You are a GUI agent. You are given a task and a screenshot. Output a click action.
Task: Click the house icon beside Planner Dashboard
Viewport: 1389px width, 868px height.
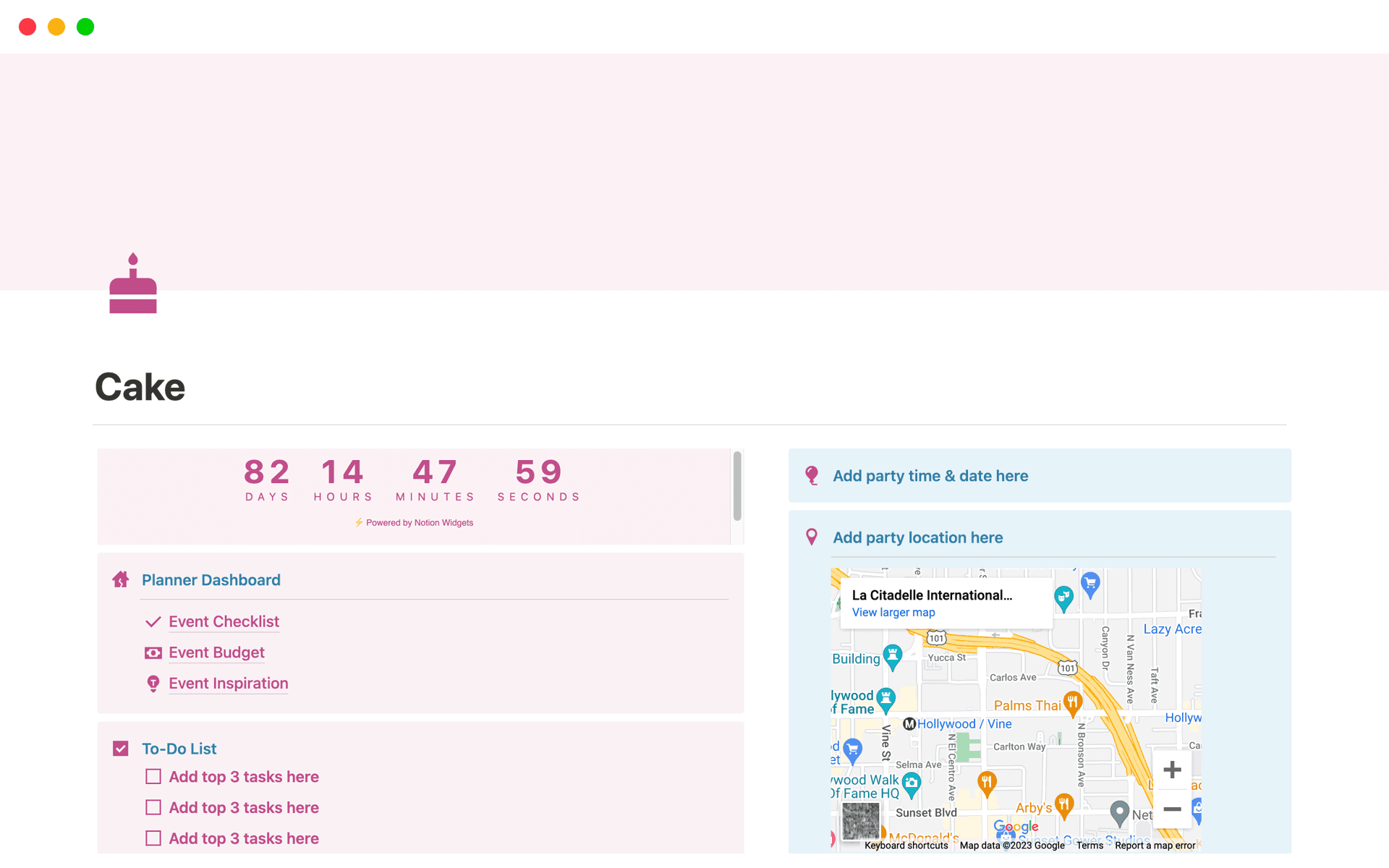point(120,579)
